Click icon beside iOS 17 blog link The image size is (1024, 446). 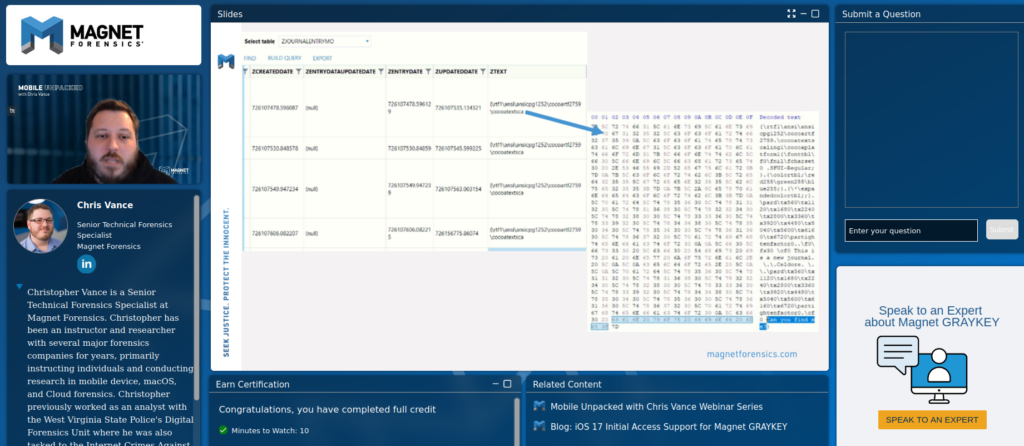tap(539, 426)
